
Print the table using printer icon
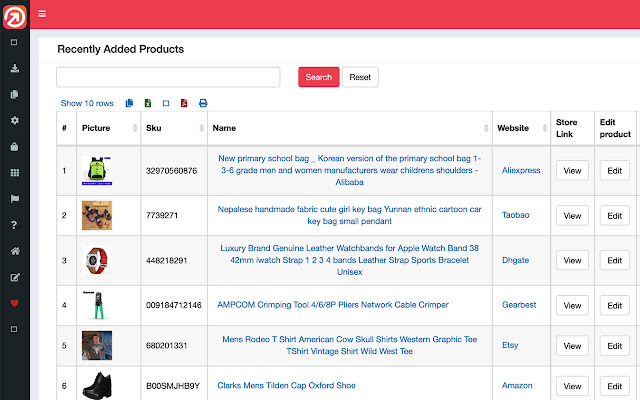coord(203,103)
